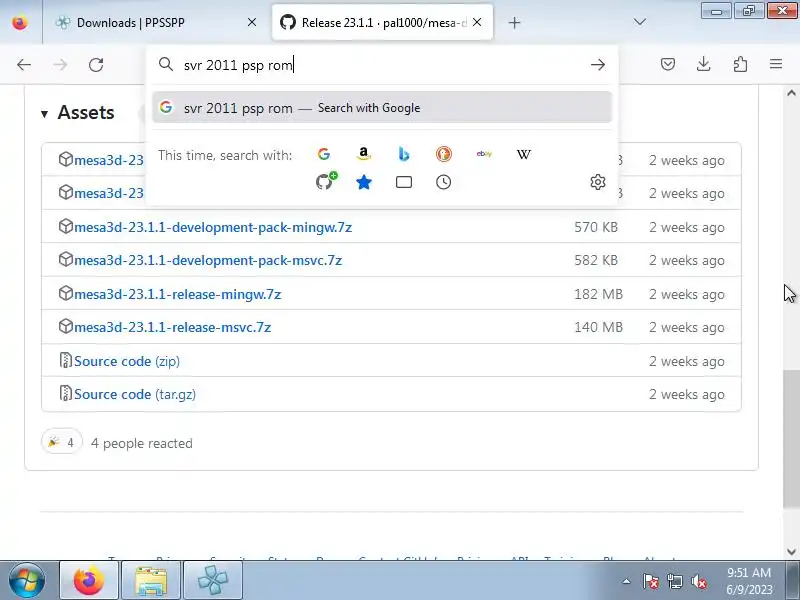Image resolution: width=800 pixels, height=600 pixels.
Task: Open the Firefox hamburger menu
Action: click(x=776, y=64)
